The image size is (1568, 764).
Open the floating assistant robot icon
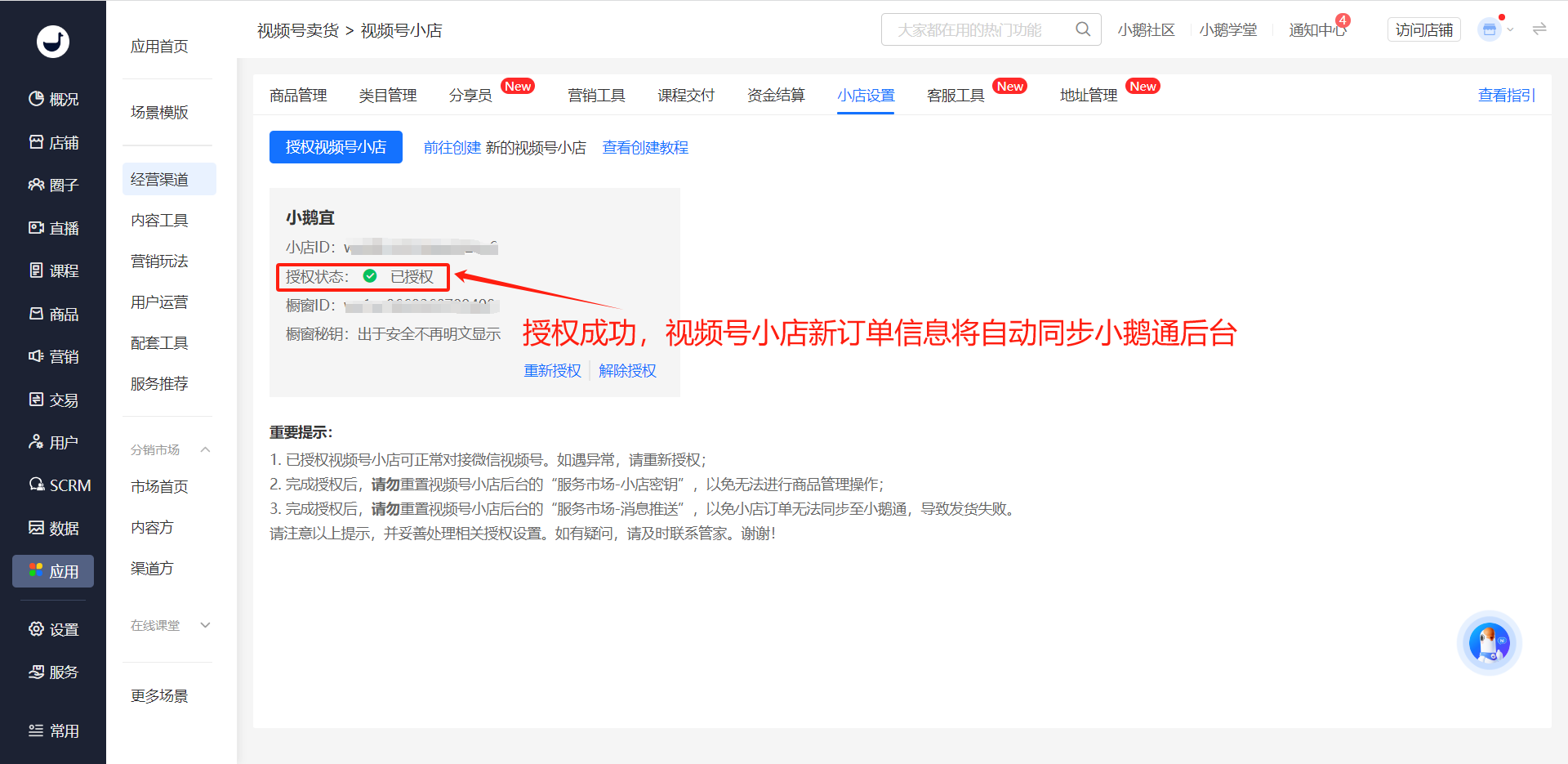(x=1489, y=643)
